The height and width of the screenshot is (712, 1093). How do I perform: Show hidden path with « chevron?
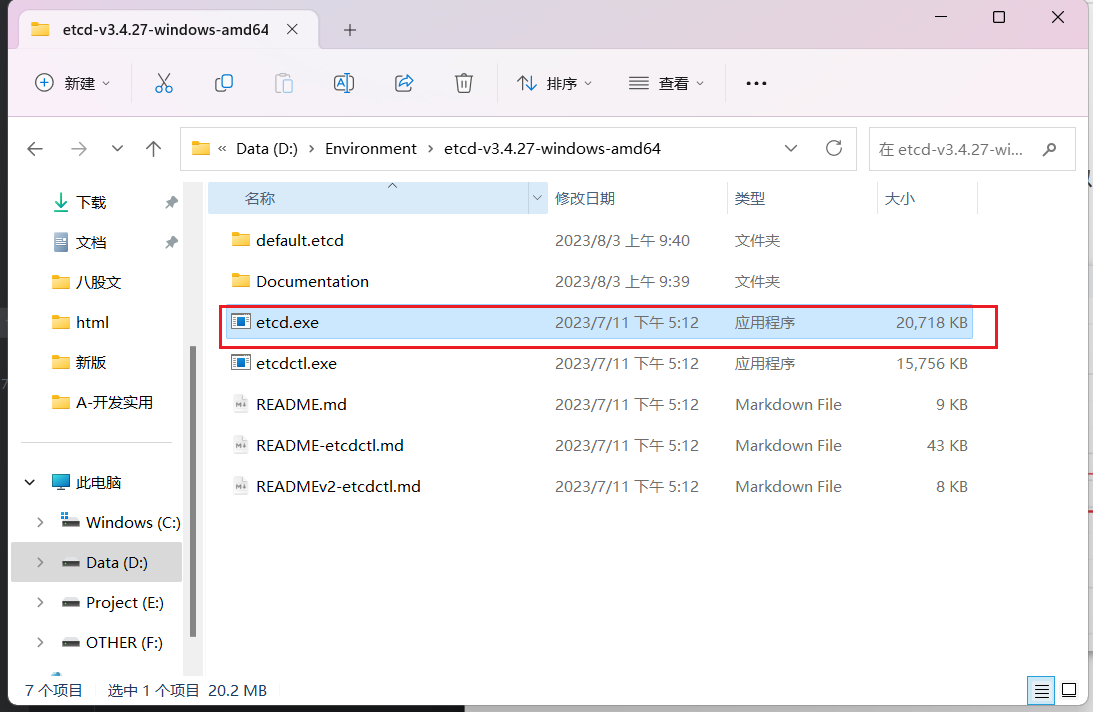pos(222,149)
